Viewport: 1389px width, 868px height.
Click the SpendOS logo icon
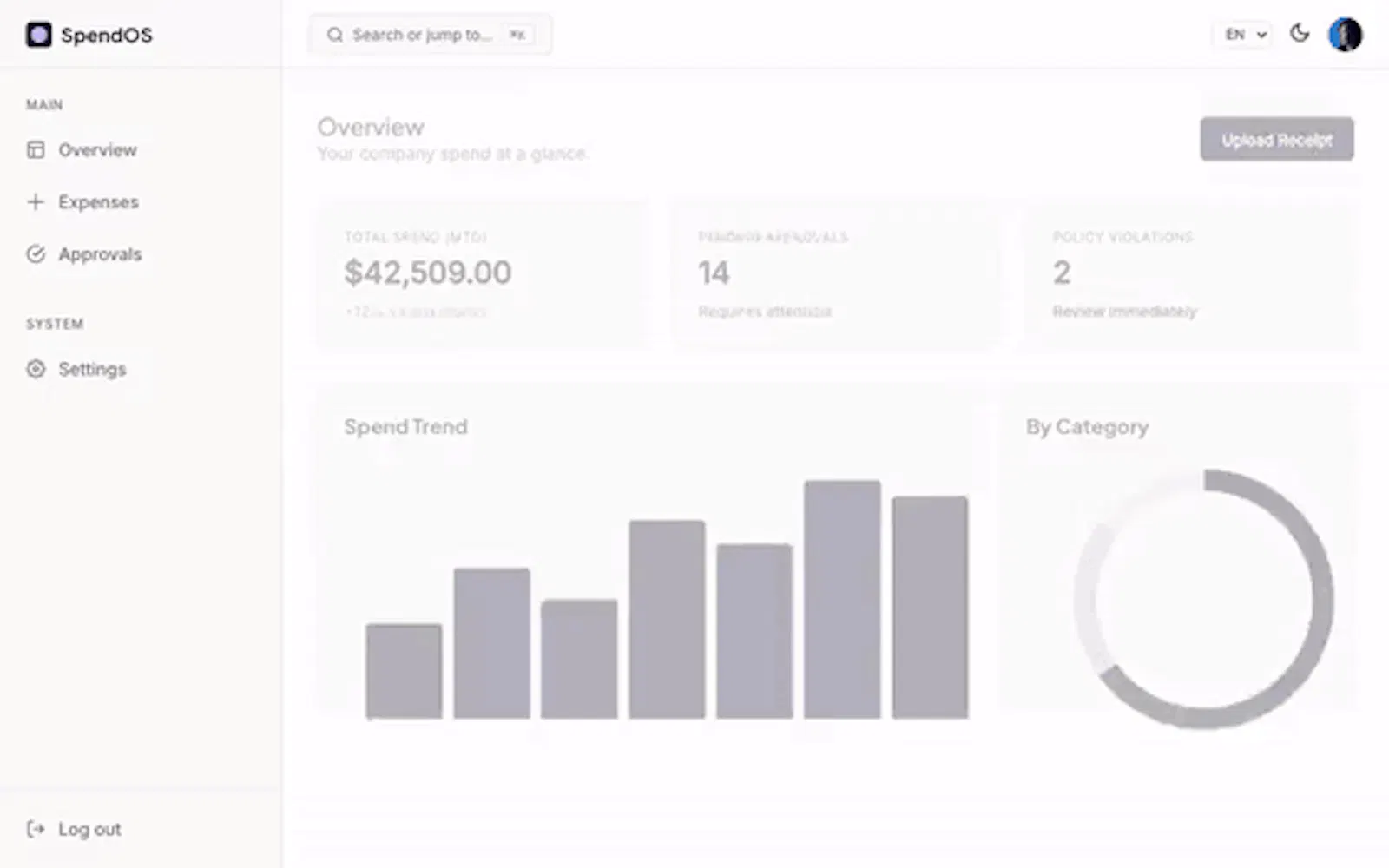click(x=38, y=35)
